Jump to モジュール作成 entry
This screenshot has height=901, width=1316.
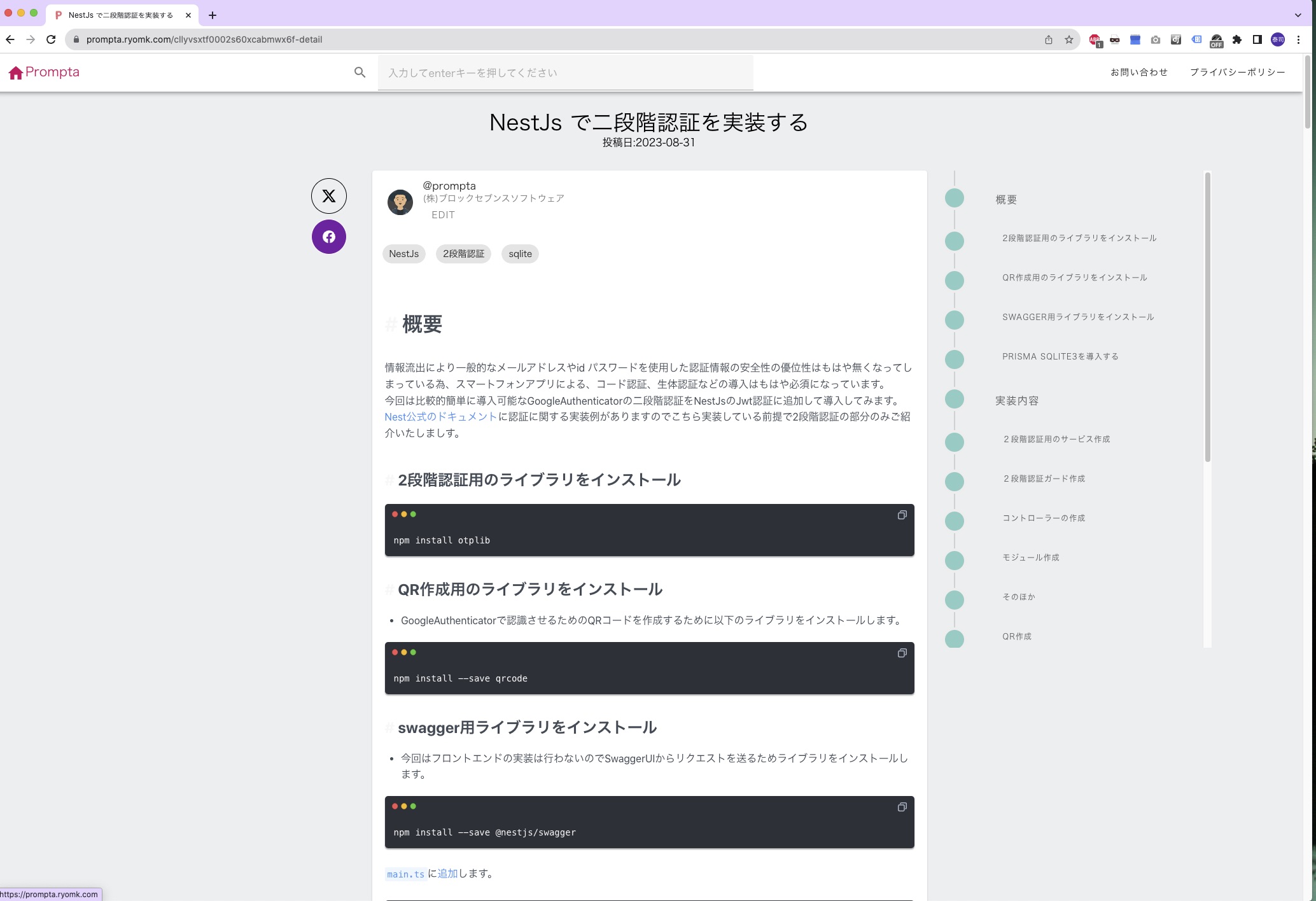coord(1031,557)
